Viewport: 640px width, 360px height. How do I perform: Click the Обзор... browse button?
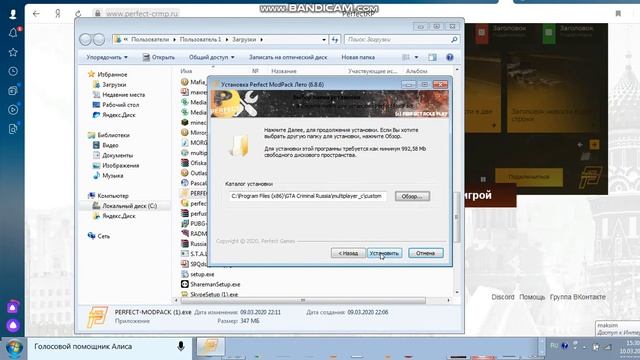click(x=412, y=196)
